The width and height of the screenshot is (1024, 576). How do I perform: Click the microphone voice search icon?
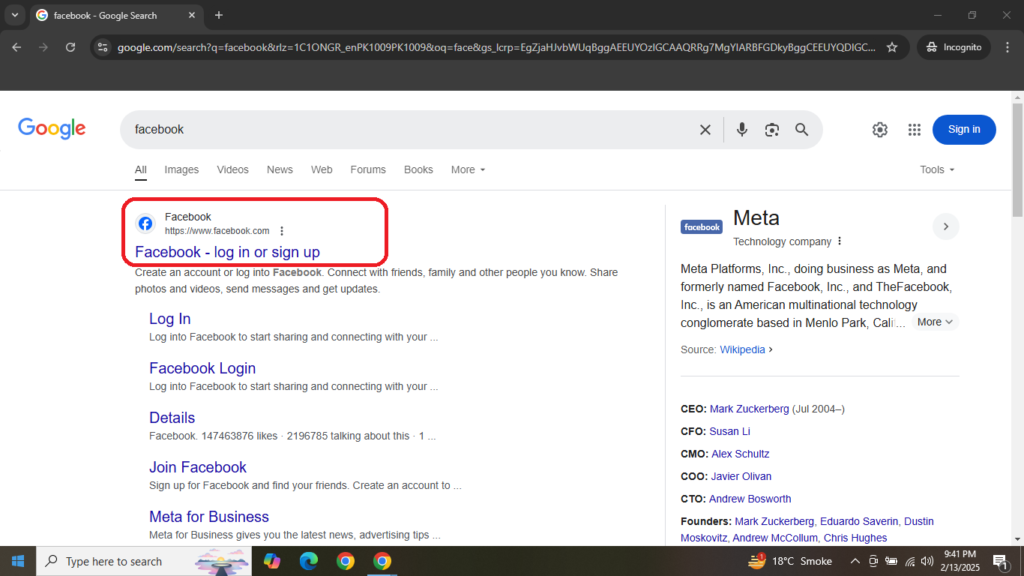click(x=741, y=129)
